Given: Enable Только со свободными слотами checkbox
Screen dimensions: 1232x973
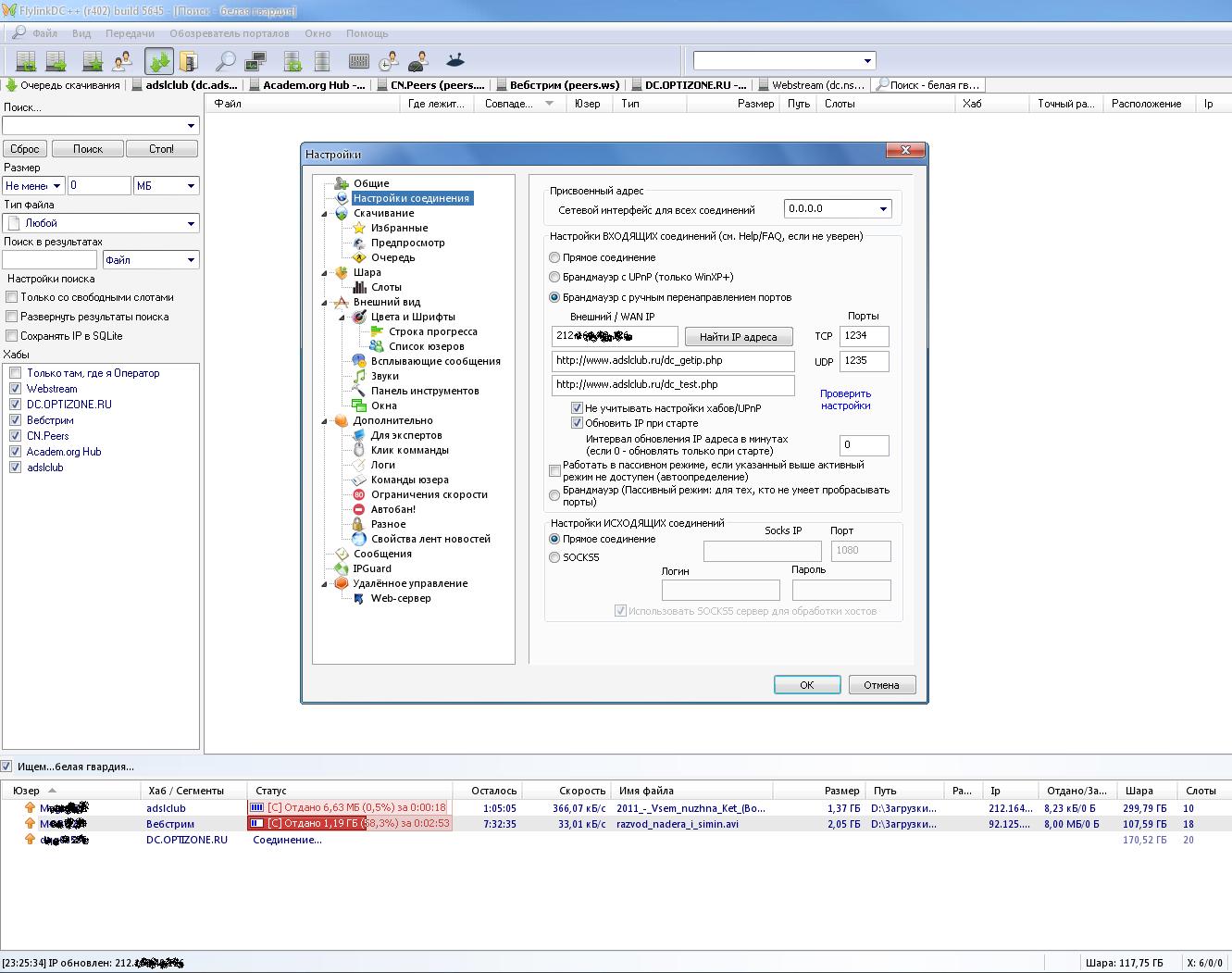Looking at the screenshot, I should 12,297.
